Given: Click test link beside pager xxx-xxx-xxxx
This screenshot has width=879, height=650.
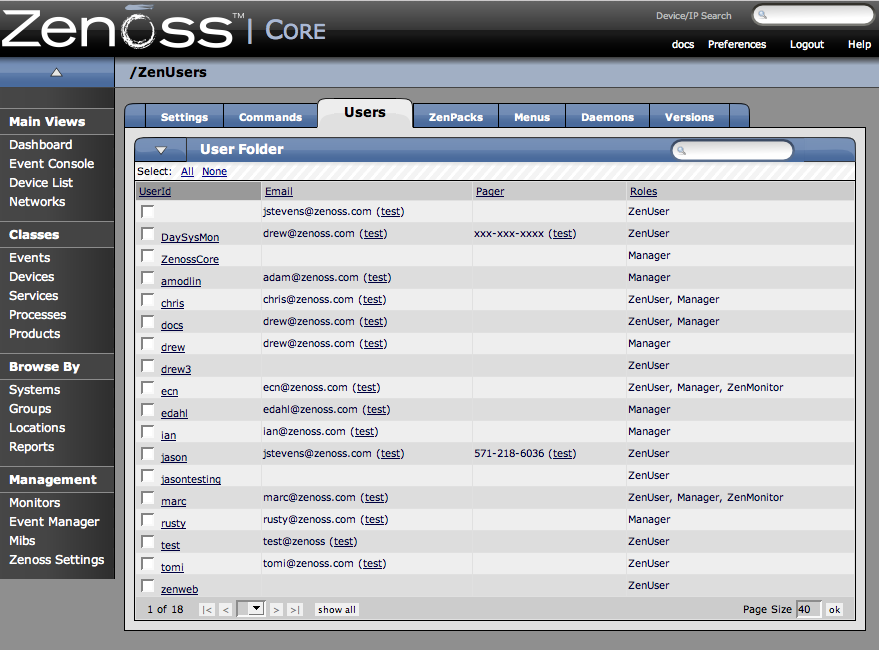Looking at the screenshot, I should [562, 233].
